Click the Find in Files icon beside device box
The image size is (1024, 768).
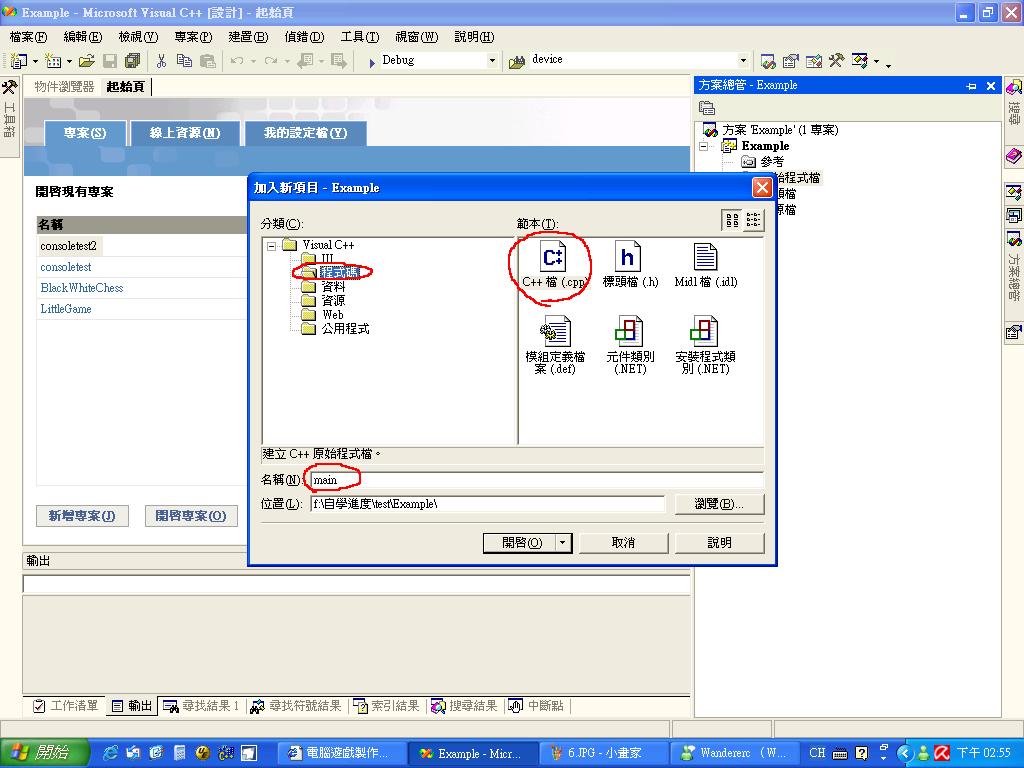click(517, 61)
